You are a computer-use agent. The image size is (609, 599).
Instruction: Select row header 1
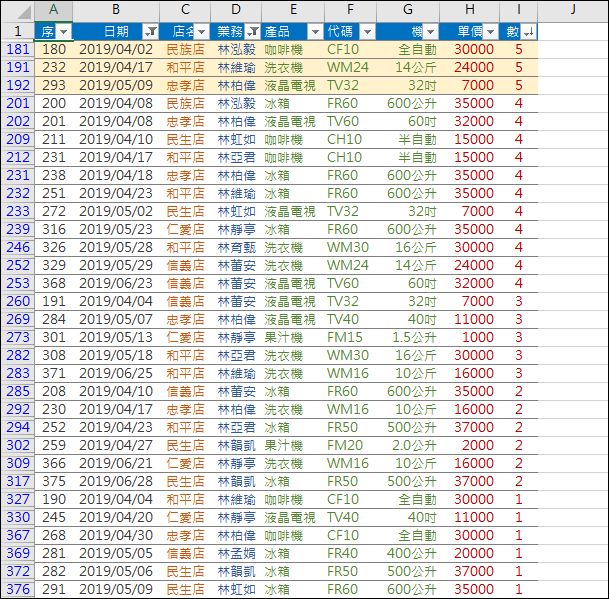click(x=18, y=31)
